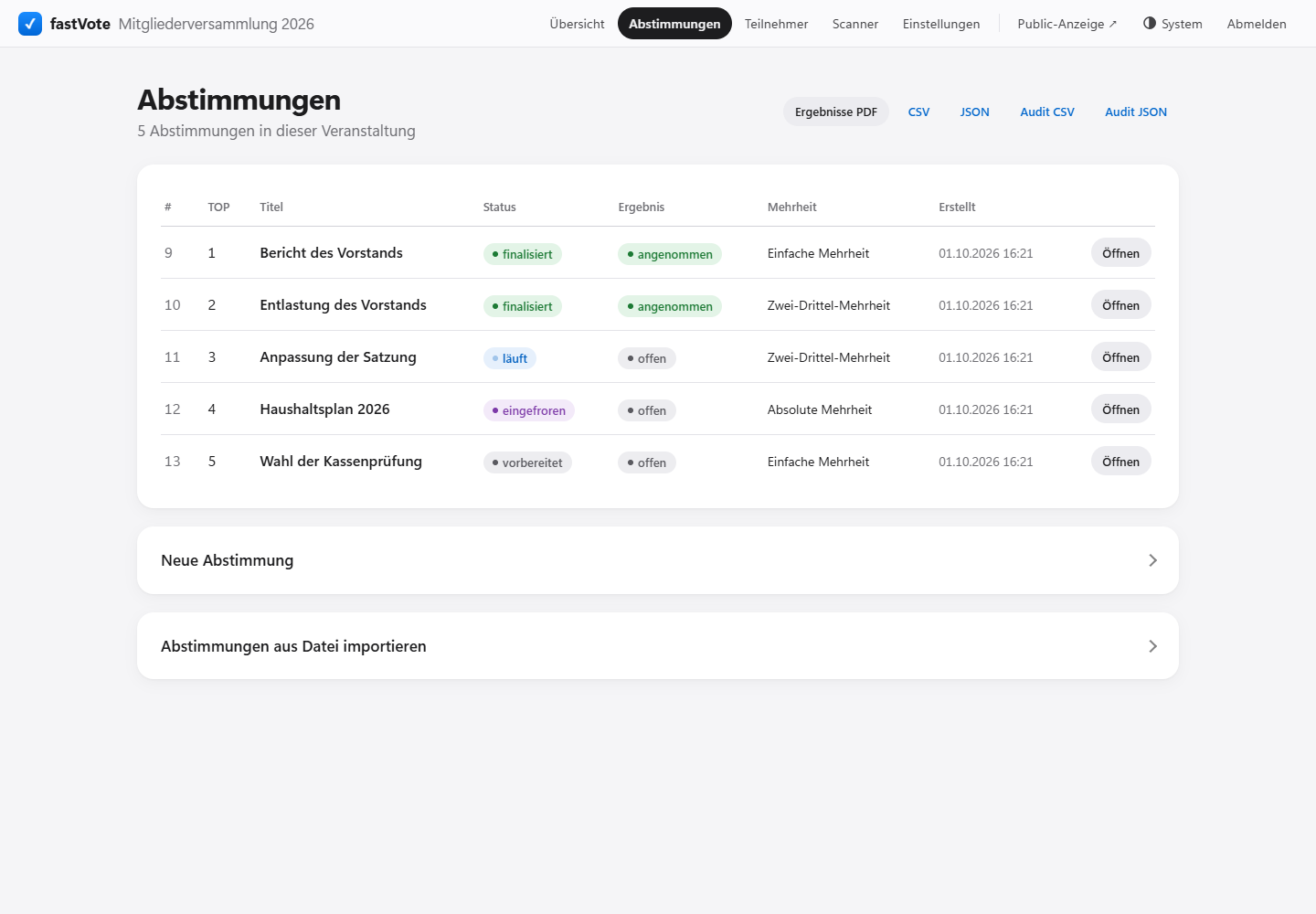Screen dimensions: 1316x914
Task: Open the Übersicht tab
Action: tap(577, 24)
